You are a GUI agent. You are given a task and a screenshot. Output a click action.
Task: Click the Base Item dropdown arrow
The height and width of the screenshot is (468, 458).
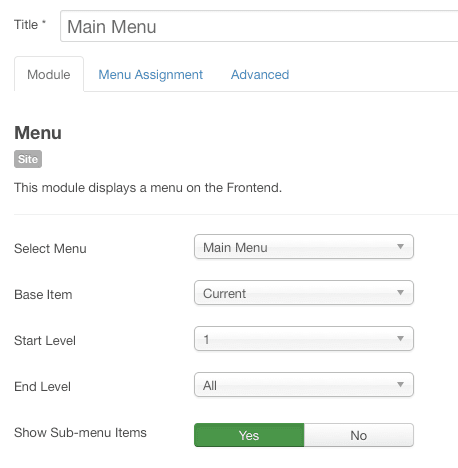click(x=400, y=293)
